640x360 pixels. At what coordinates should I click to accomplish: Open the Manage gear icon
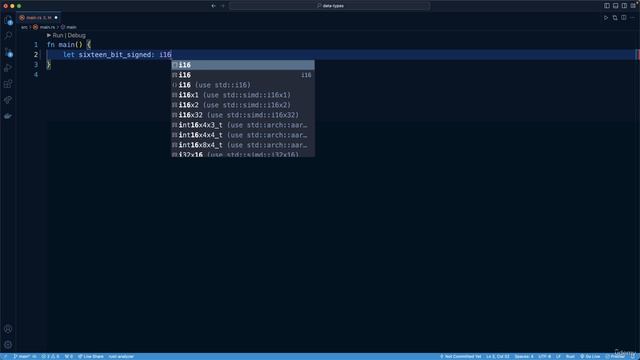click(8, 344)
